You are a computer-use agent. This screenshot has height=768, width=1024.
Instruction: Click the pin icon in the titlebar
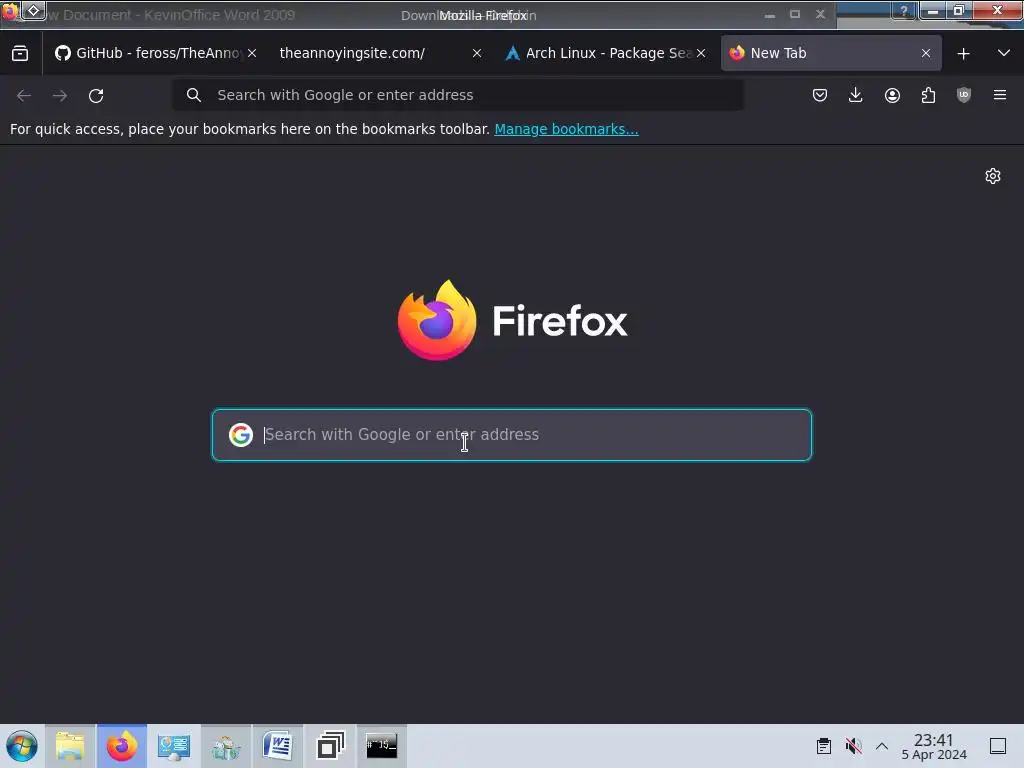[34, 10]
